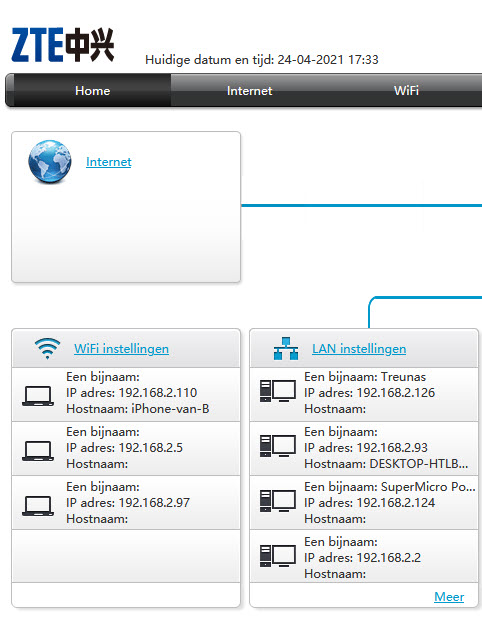Switch to the Internet tab
This screenshot has width=482, height=640.
[x=249, y=91]
